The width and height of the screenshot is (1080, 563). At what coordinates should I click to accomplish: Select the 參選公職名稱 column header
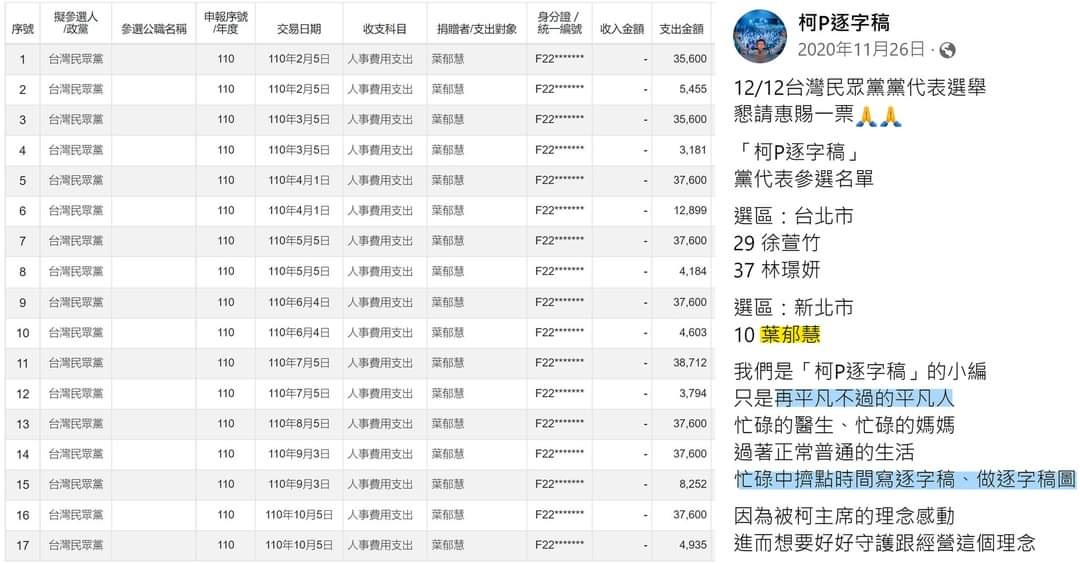tap(154, 29)
